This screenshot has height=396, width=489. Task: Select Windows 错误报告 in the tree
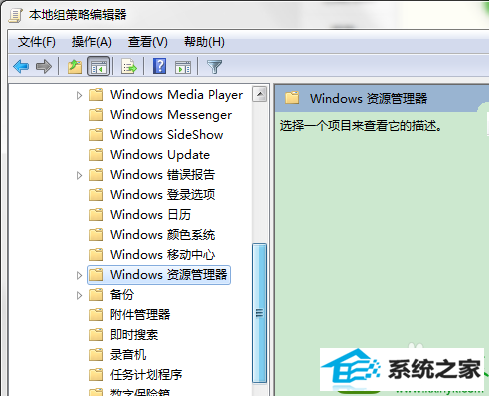pyautogui.click(x=162, y=175)
